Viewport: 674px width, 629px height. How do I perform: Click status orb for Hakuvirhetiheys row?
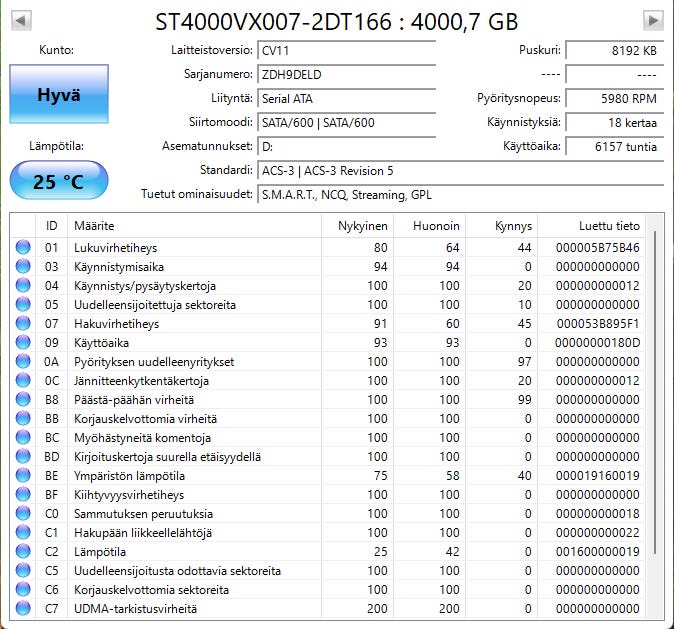[23, 323]
